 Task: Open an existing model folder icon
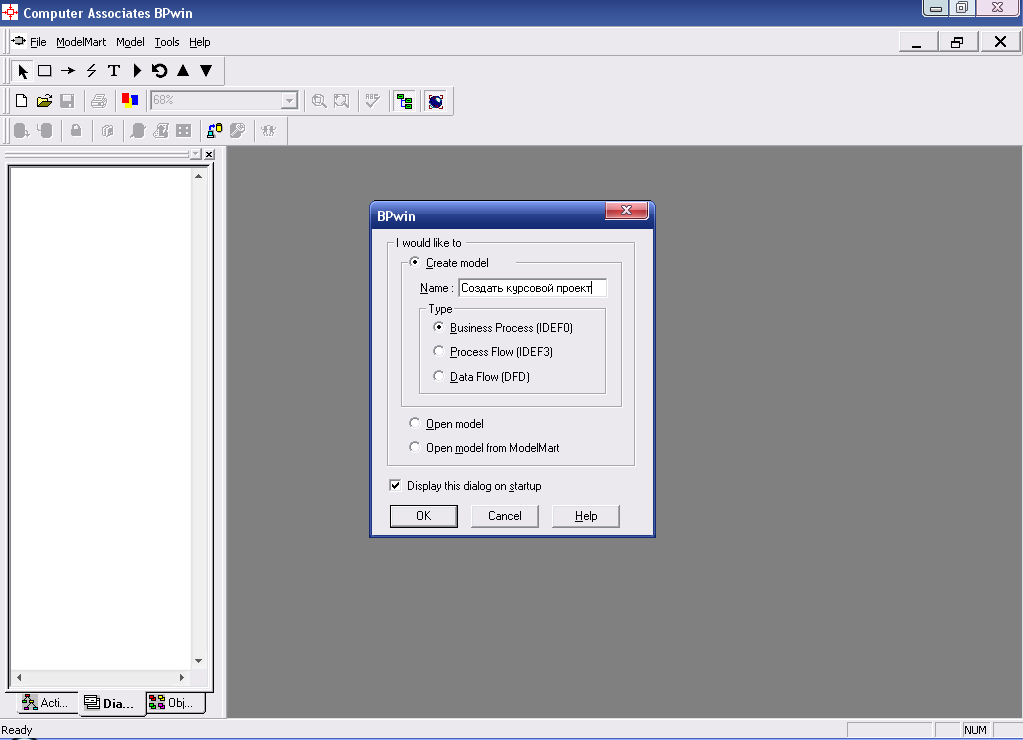click(x=44, y=100)
